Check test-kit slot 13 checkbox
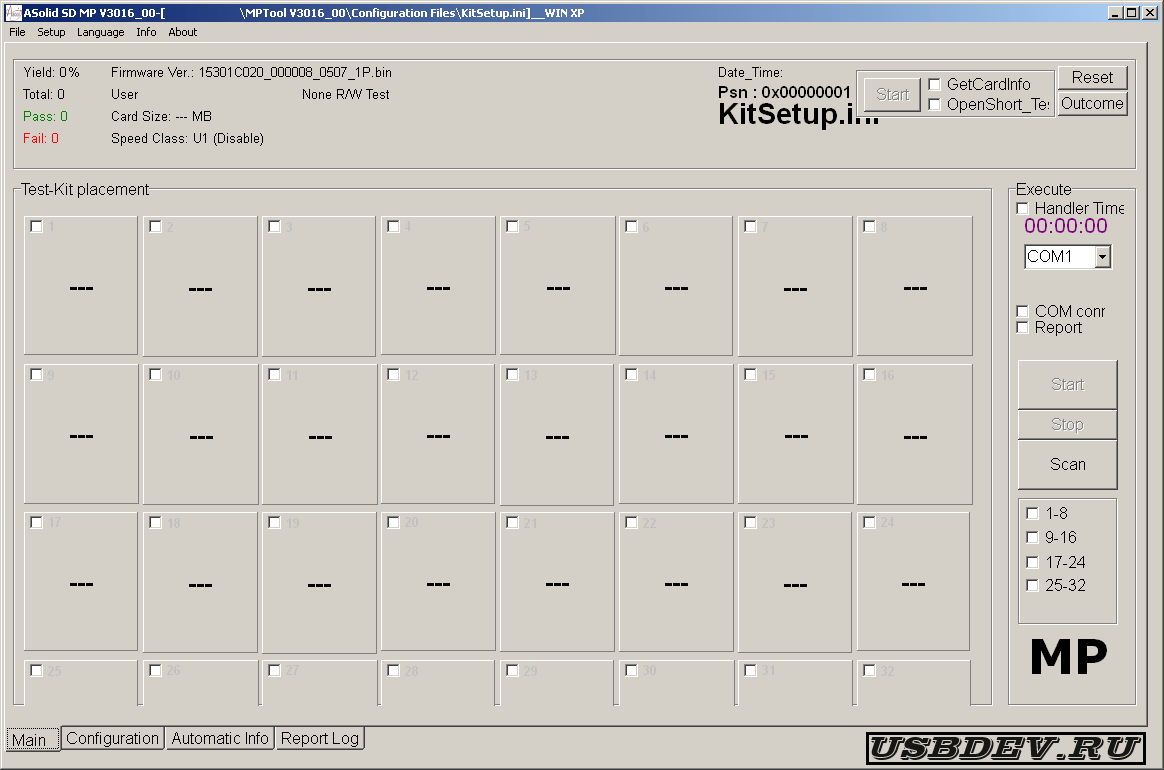Image resolution: width=1164 pixels, height=770 pixels. [x=512, y=374]
